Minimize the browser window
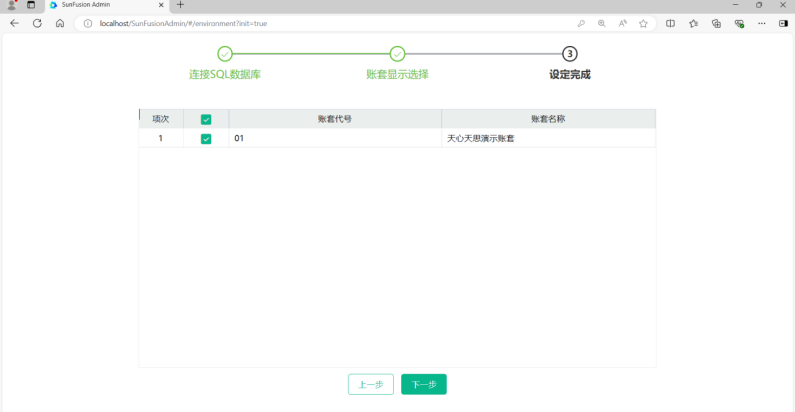The width and height of the screenshot is (795, 412). point(736,5)
